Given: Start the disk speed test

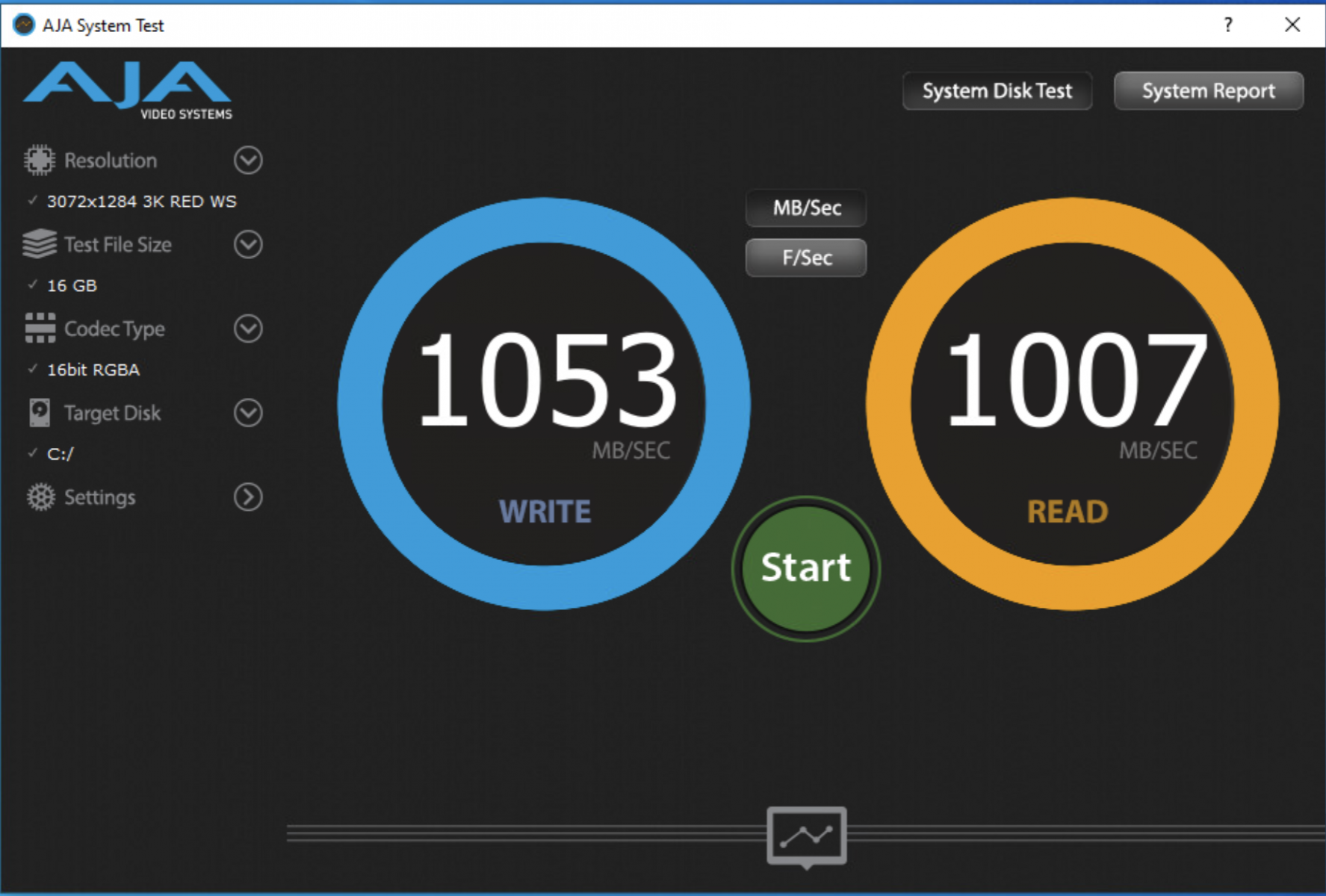Looking at the screenshot, I should (806, 568).
